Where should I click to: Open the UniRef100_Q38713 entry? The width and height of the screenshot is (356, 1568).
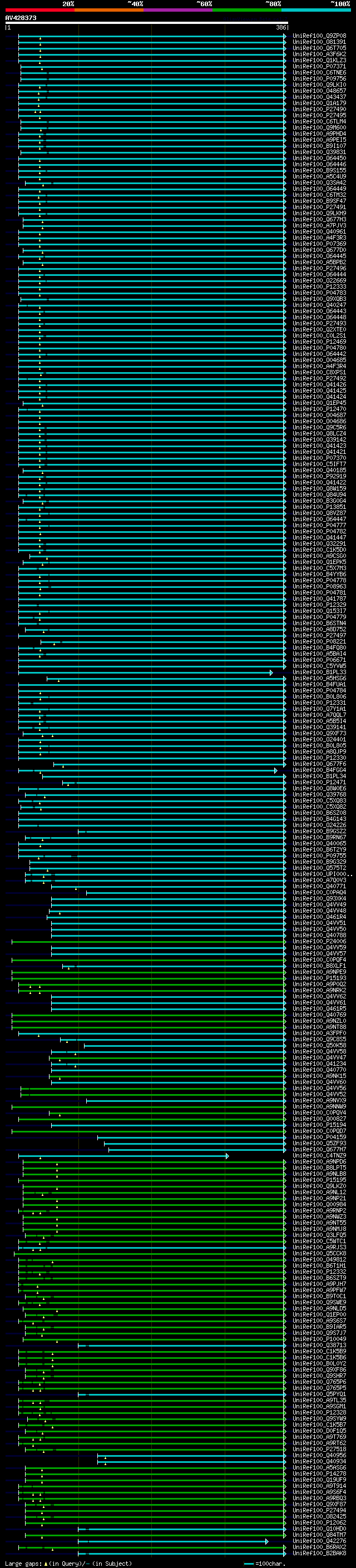[319, 1345]
